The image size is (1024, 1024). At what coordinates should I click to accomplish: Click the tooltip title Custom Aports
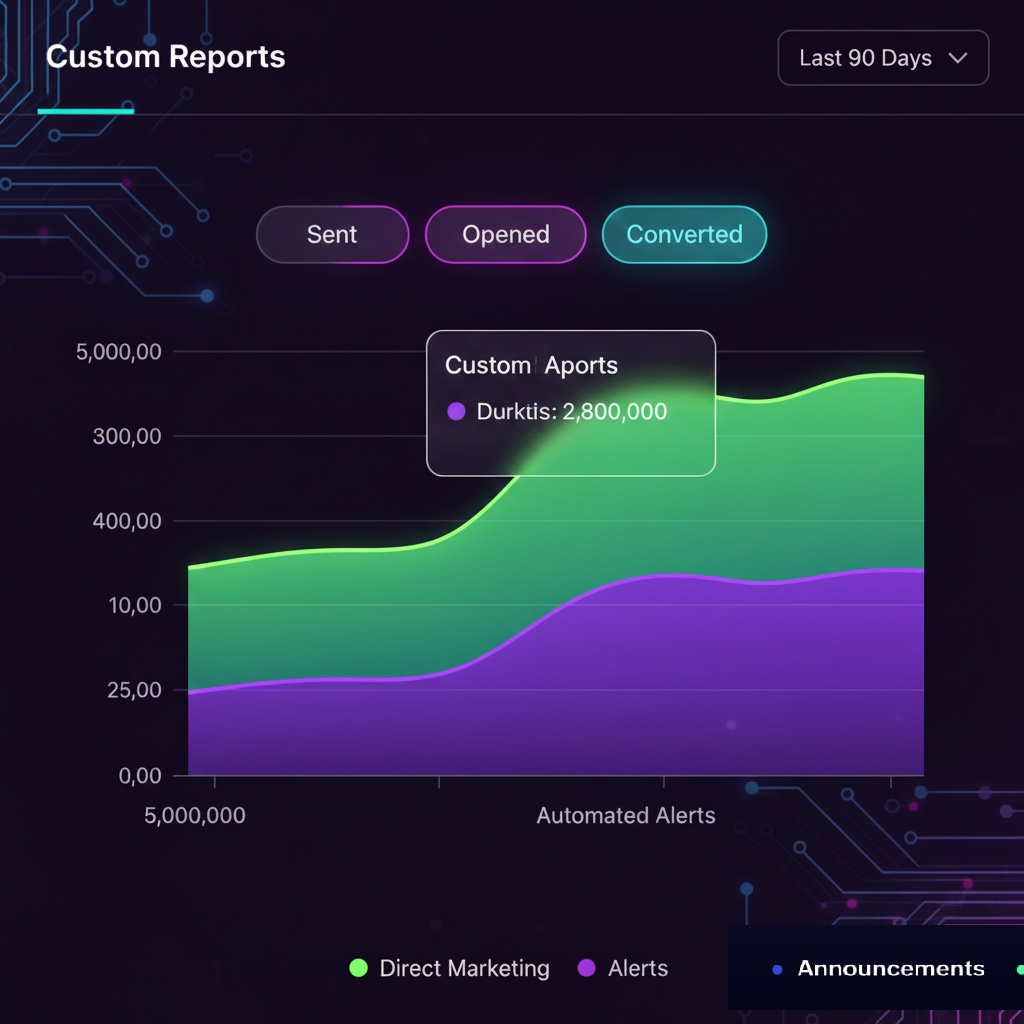pos(531,365)
